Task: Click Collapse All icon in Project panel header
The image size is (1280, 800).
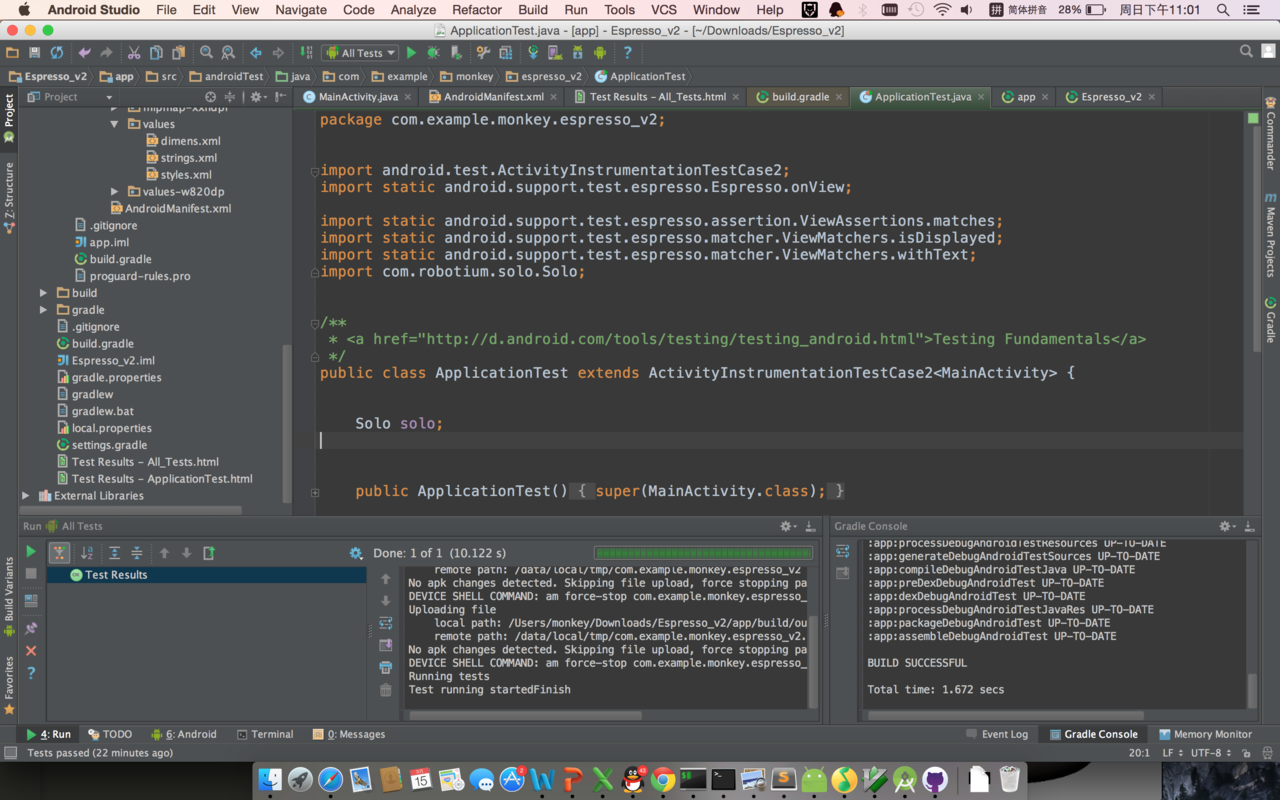Action: coord(229,97)
